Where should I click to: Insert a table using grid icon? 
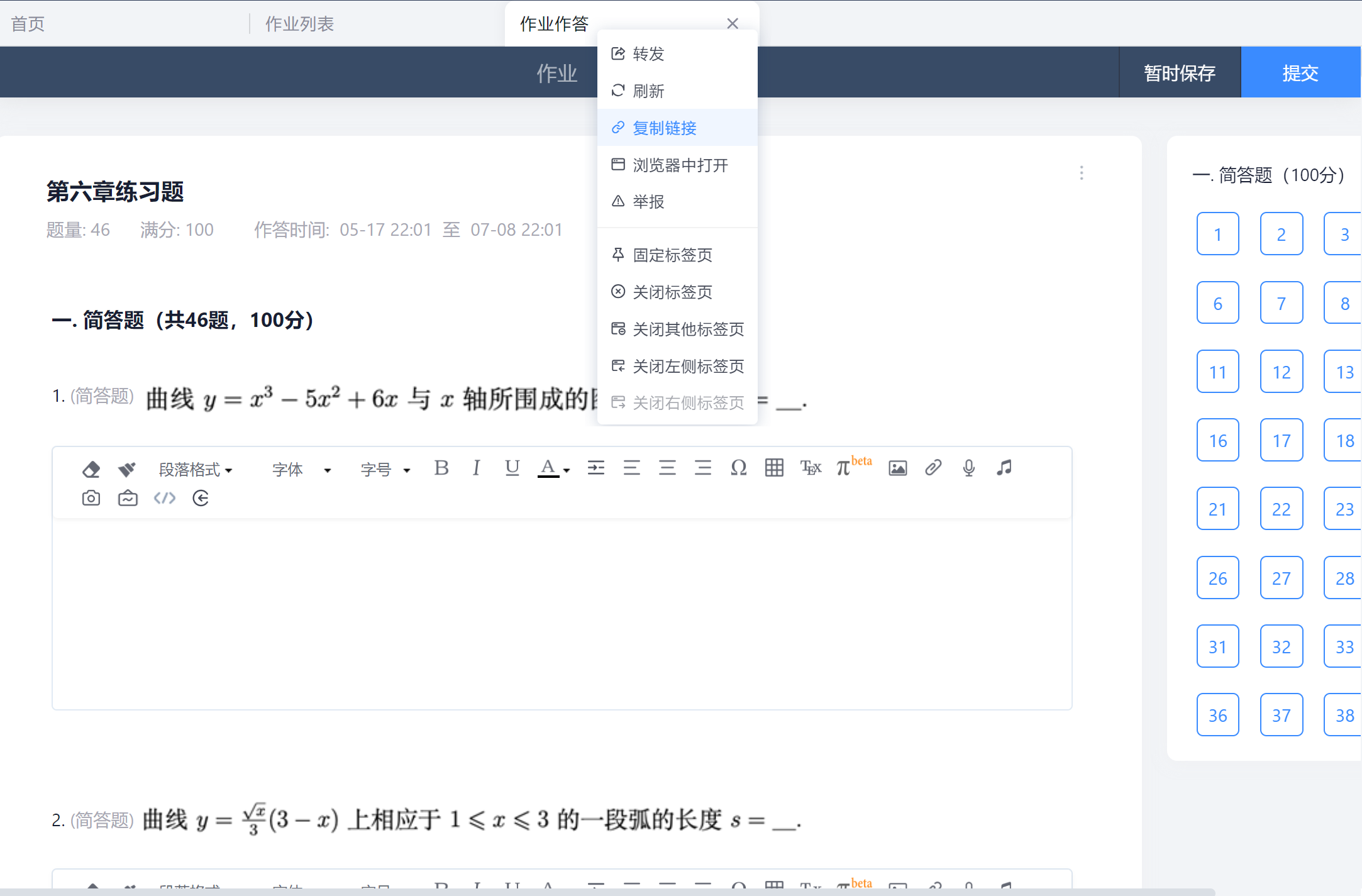pyautogui.click(x=774, y=468)
